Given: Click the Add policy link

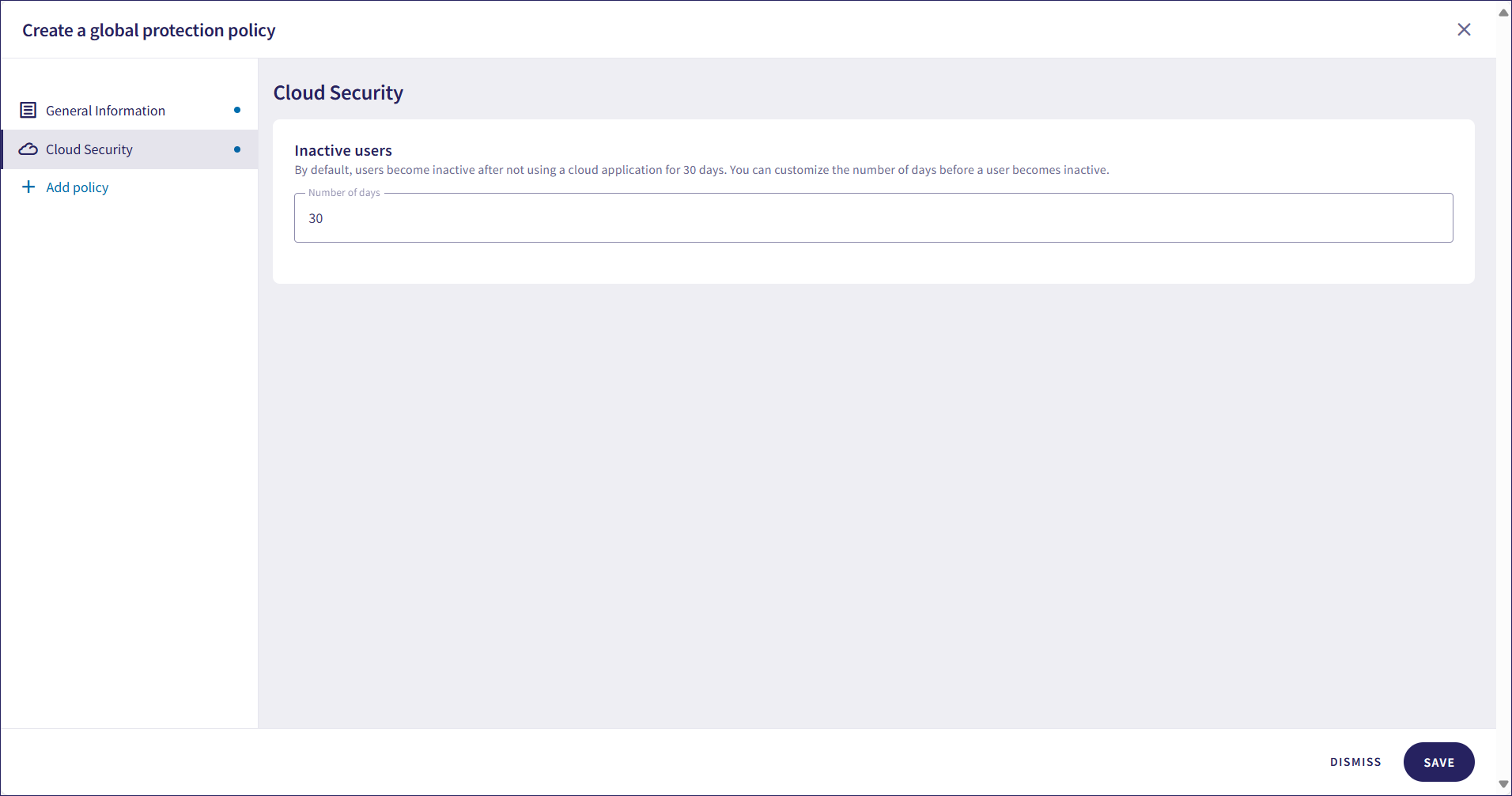Looking at the screenshot, I should [77, 187].
